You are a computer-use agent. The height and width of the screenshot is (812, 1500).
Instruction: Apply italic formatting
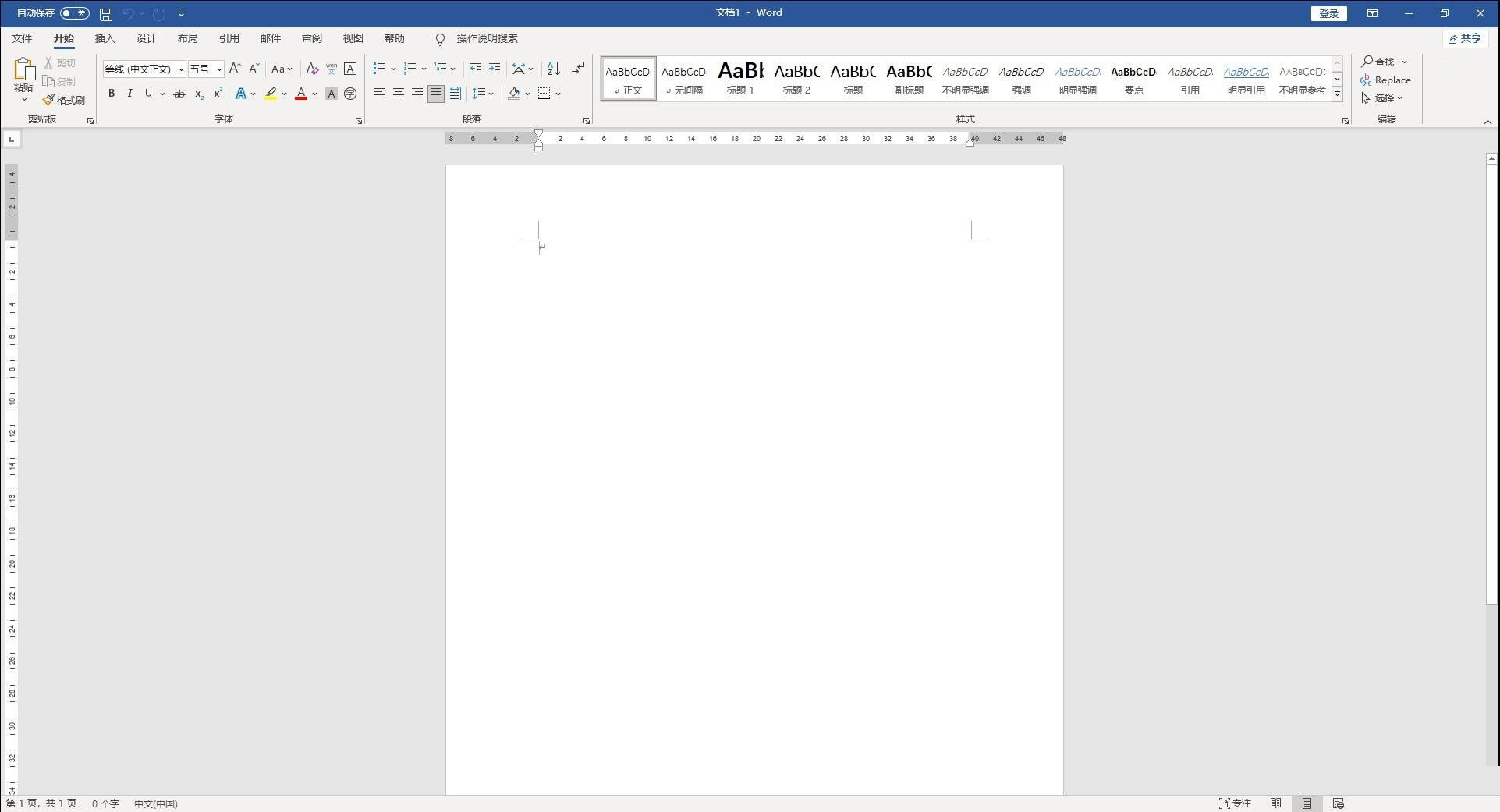point(129,94)
